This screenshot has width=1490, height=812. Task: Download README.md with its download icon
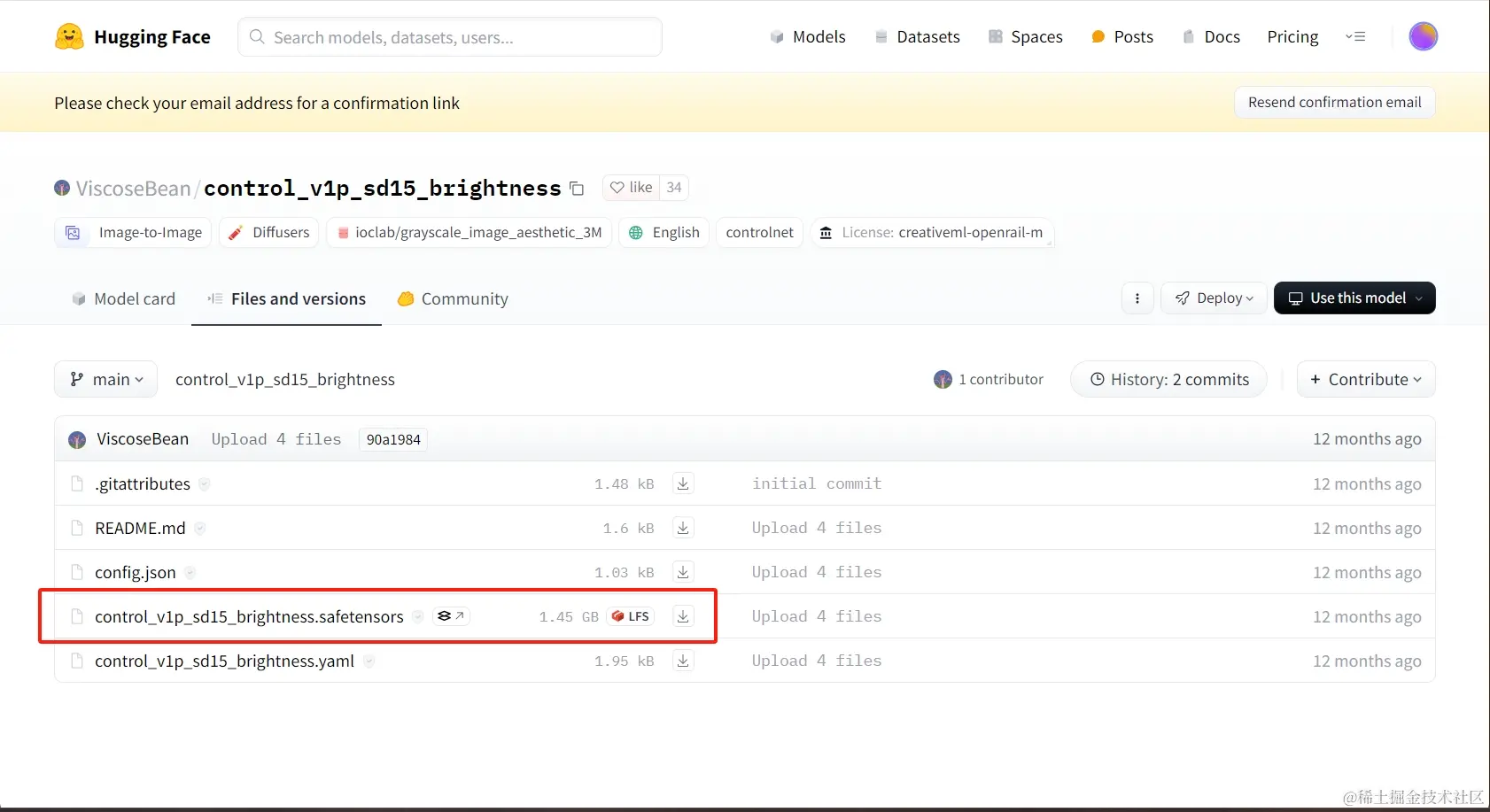tap(683, 528)
